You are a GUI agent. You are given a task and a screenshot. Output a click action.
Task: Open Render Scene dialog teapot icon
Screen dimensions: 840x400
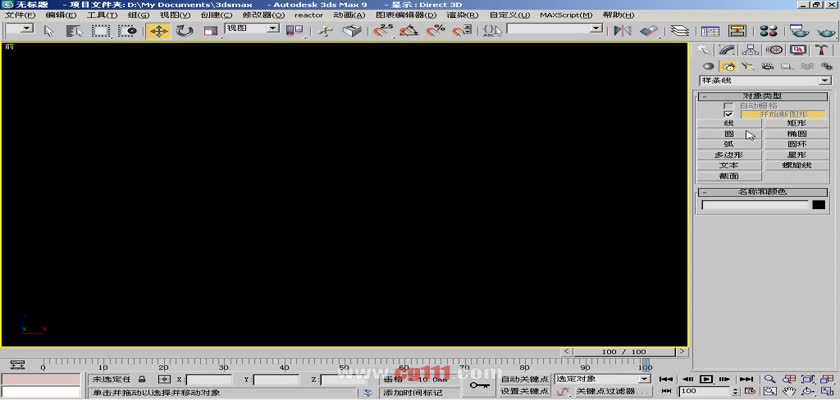pos(799,31)
